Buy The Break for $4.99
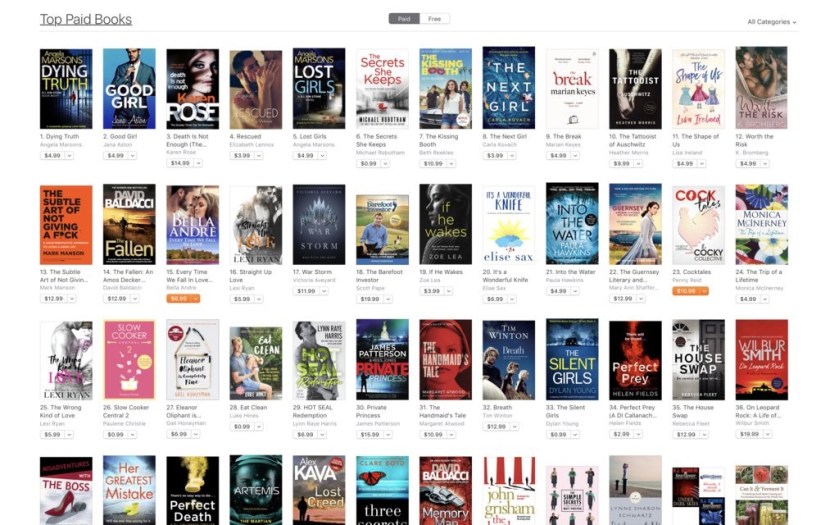The width and height of the screenshot is (839, 525). click(x=558, y=156)
